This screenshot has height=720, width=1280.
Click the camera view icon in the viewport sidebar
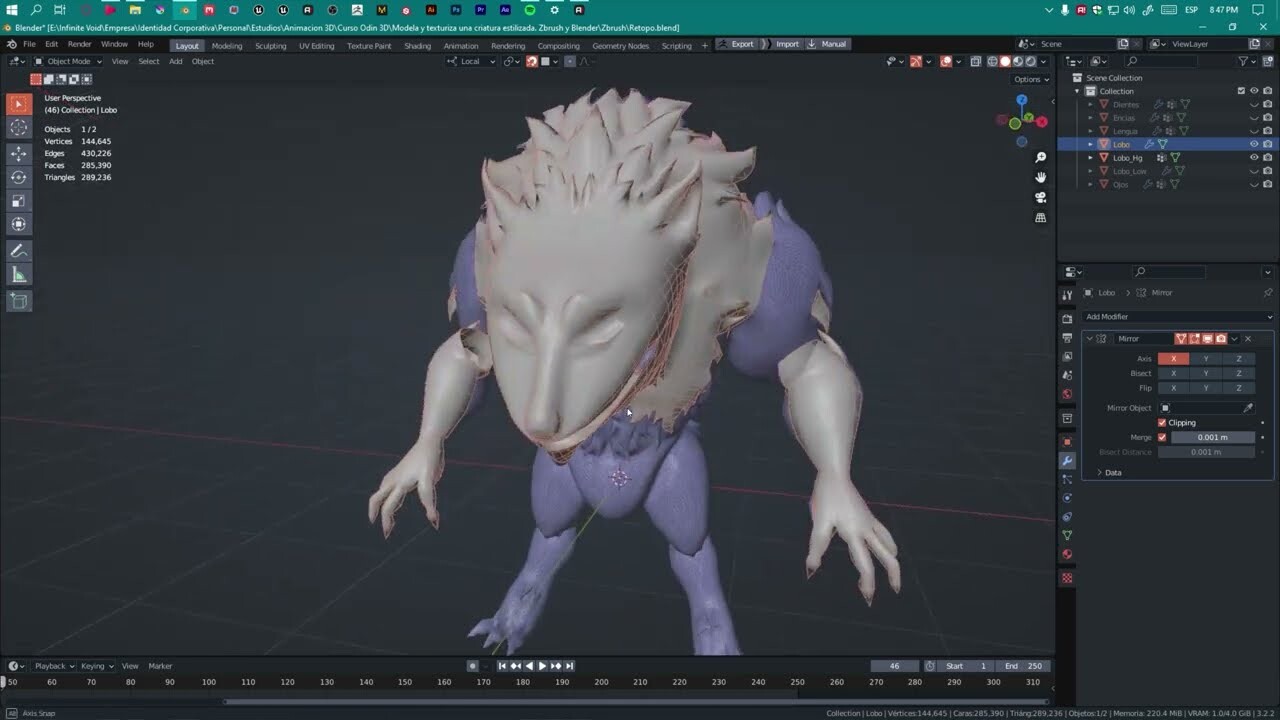1040,197
